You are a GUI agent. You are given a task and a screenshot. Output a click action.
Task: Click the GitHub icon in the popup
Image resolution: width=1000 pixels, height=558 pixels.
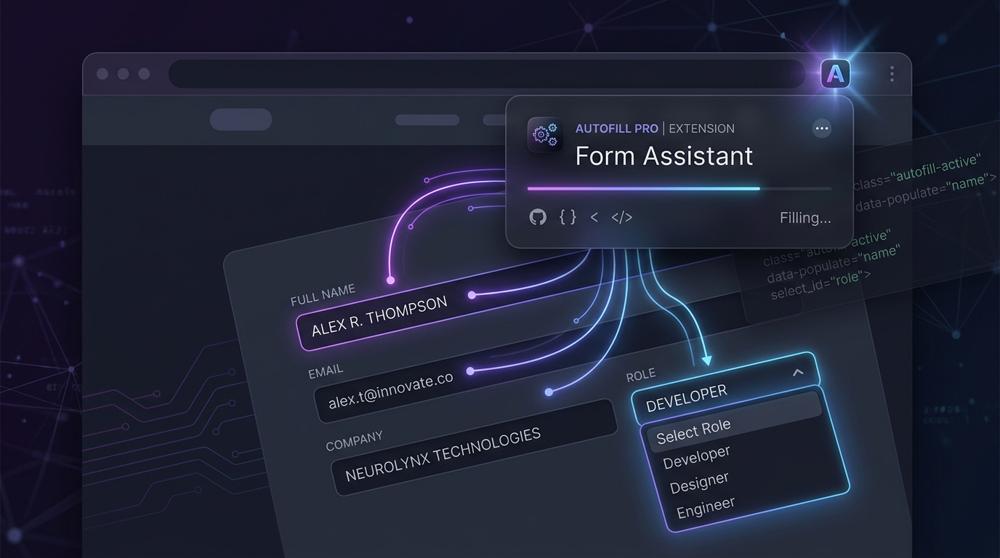538,217
